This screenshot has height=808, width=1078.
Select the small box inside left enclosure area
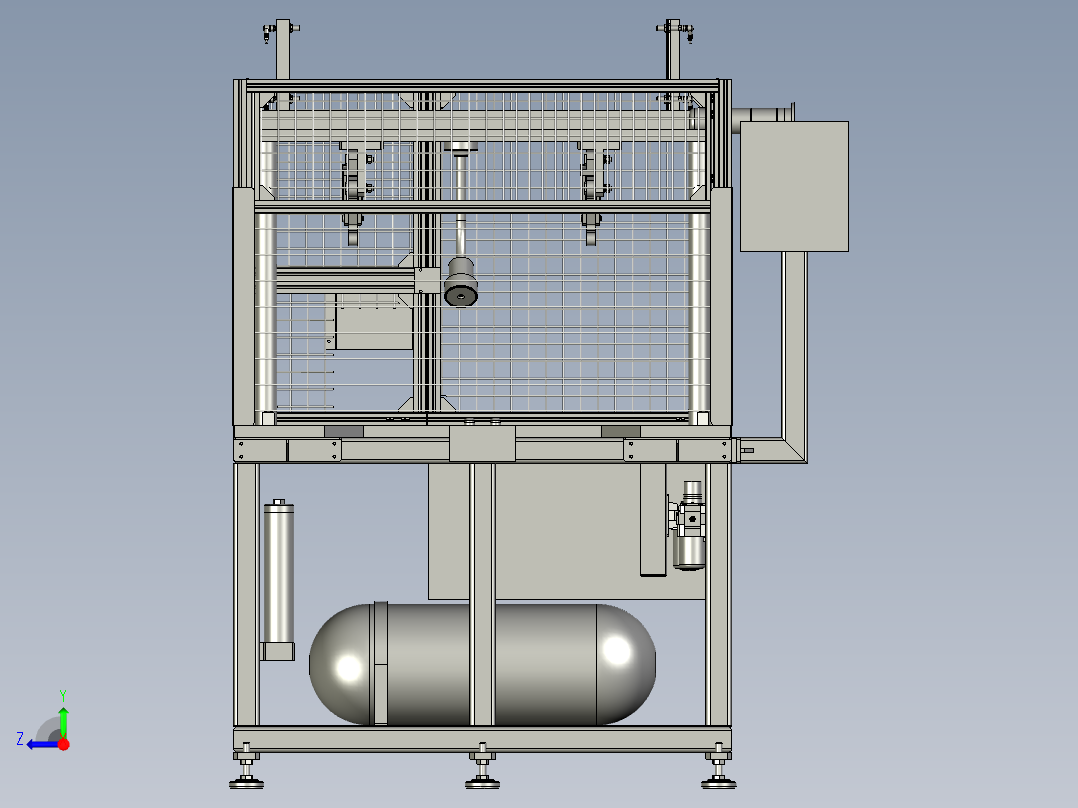click(374, 322)
